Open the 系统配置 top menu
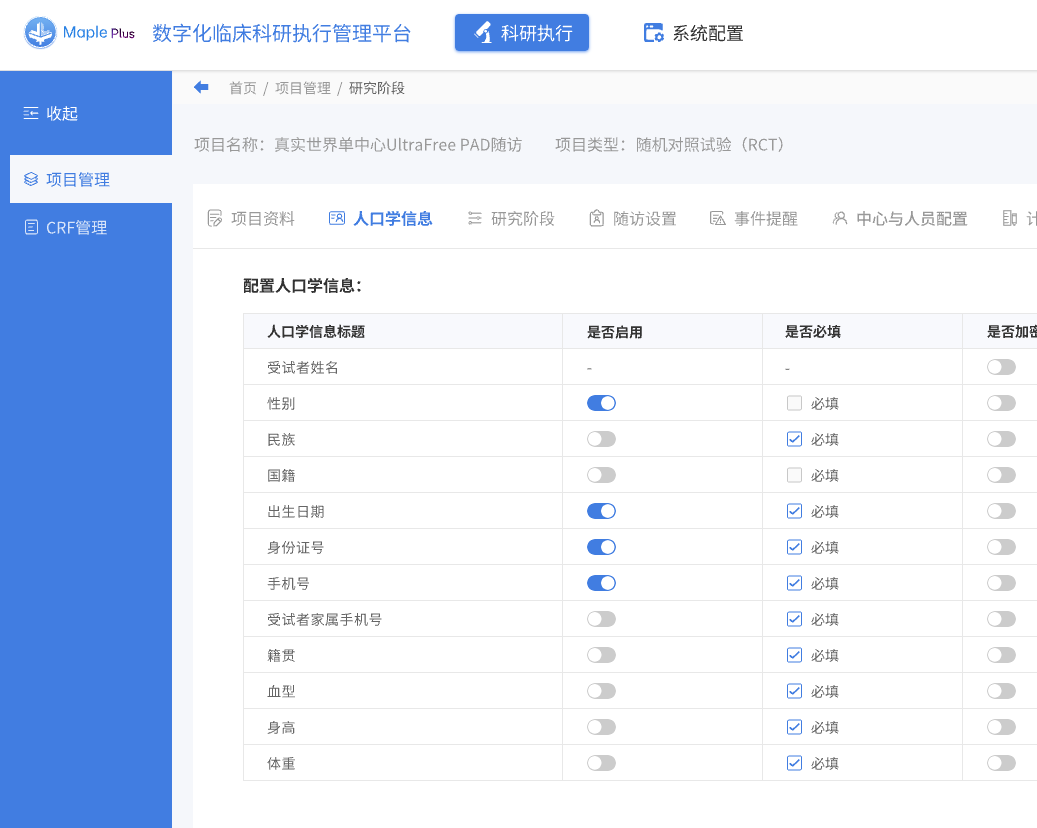 tap(694, 33)
